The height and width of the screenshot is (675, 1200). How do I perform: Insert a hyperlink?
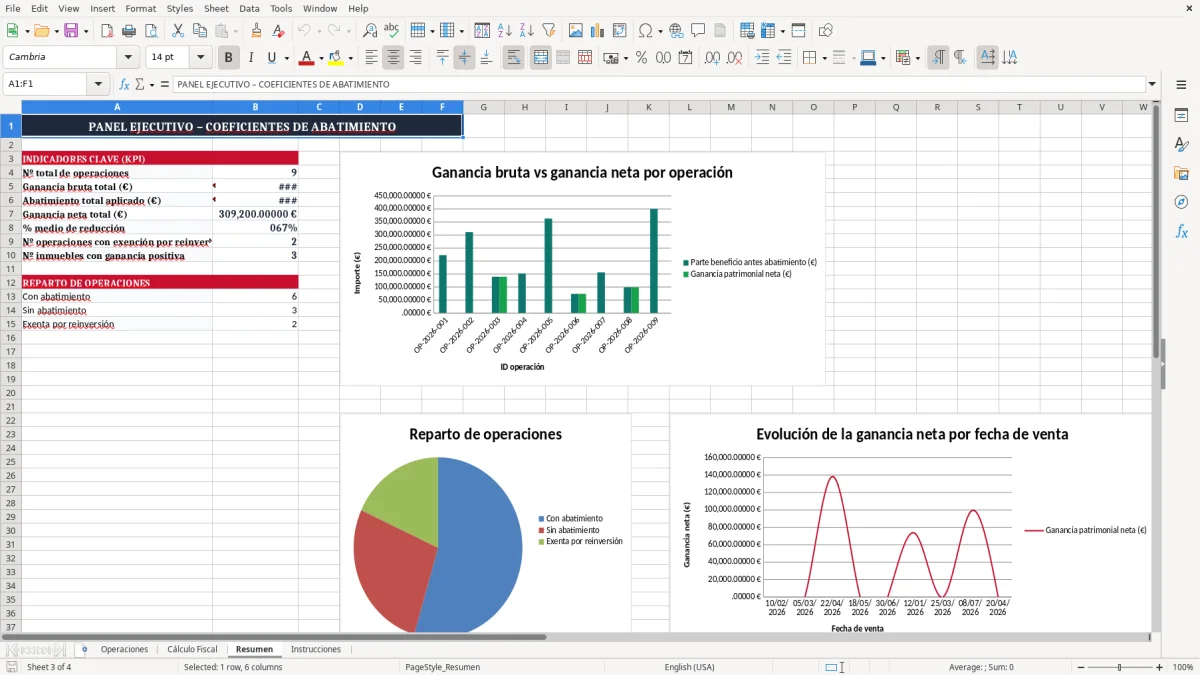click(x=676, y=31)
